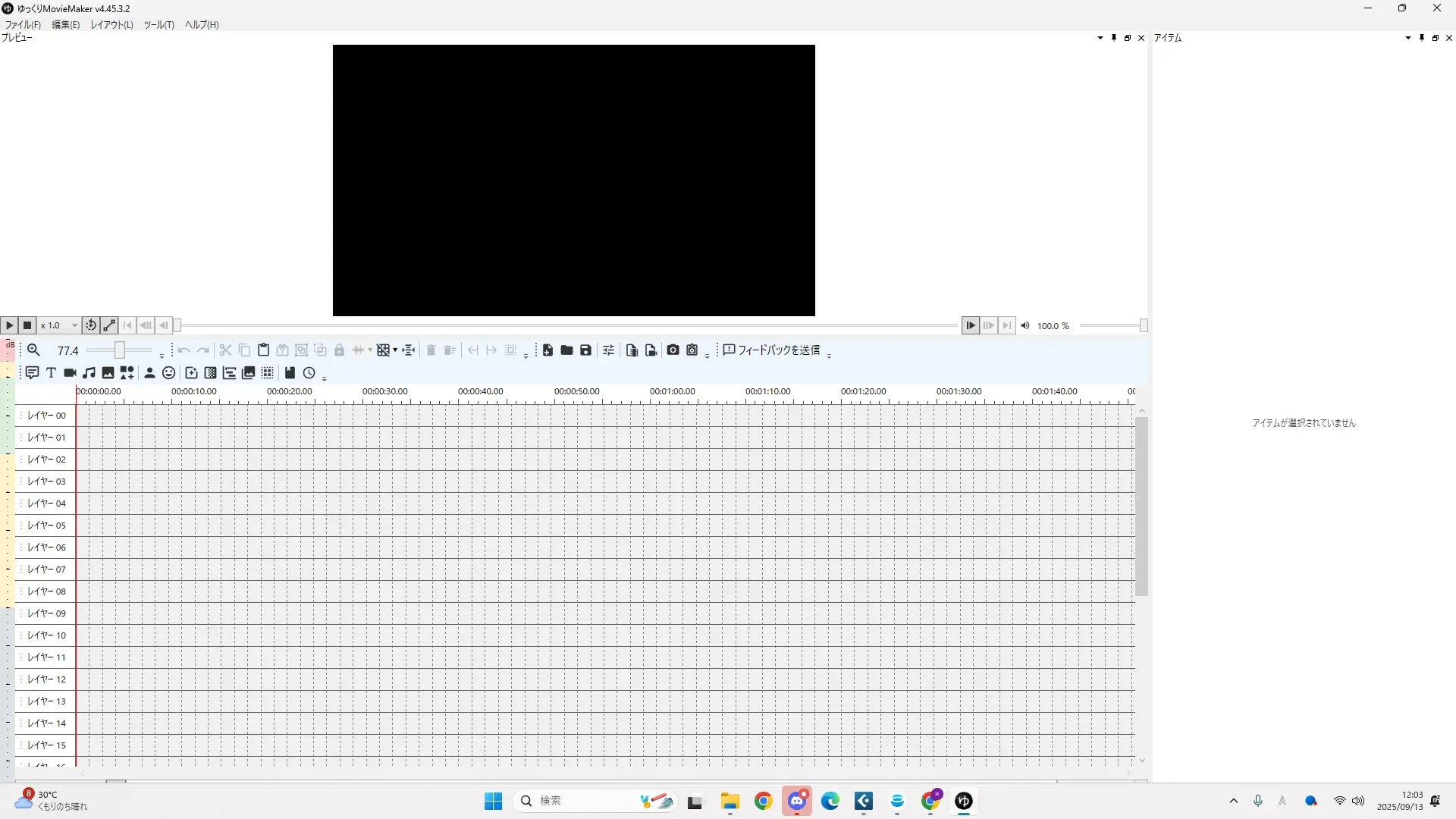Viewport: 1456px width, 819px height.
Task: Add a text item with T icon
Action: coord(51,372)
